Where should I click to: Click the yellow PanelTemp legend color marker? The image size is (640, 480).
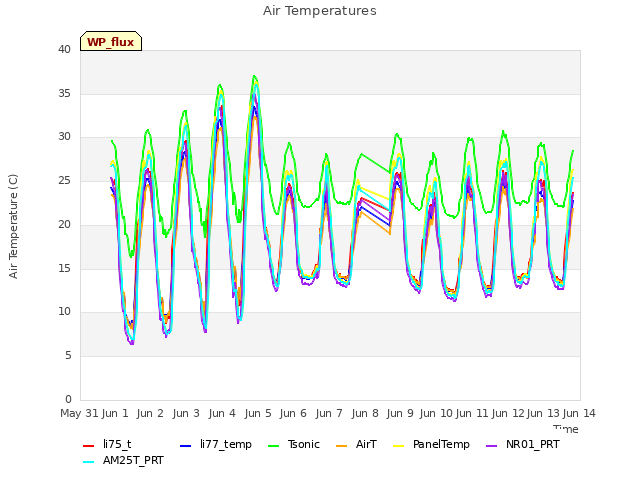[398, 446]
